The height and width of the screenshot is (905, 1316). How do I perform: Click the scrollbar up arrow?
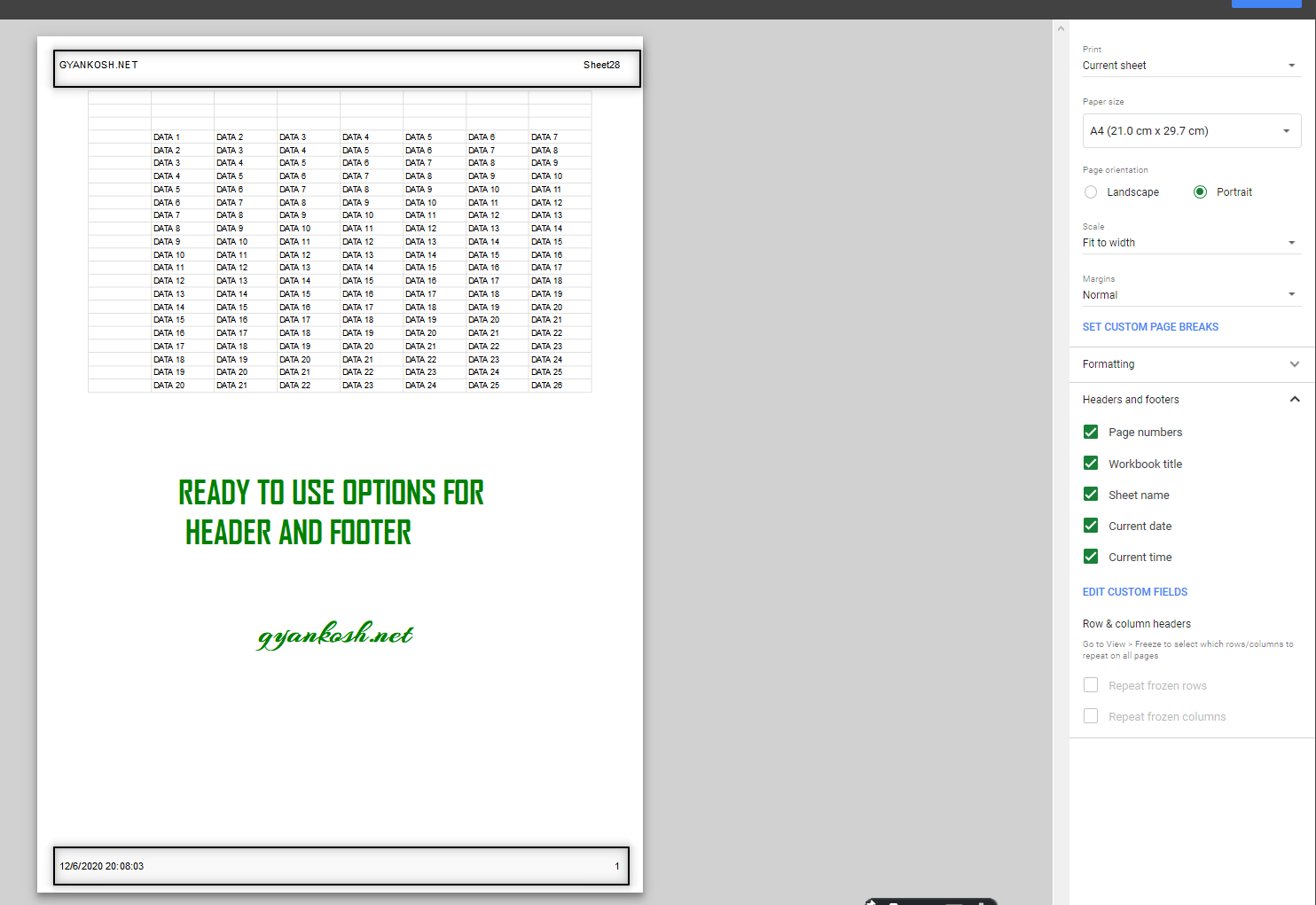tap(1061, 27)
